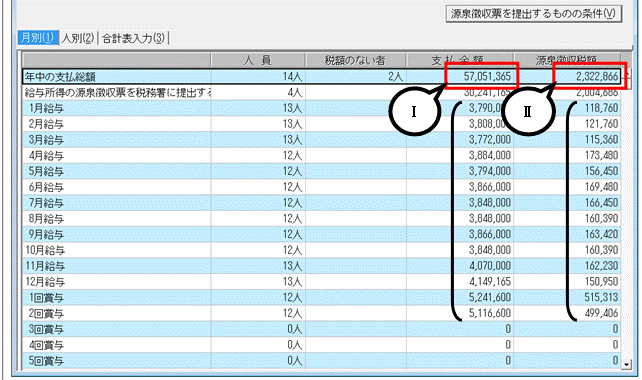This screenshot has width=642, height=380.
Task: Click total withholding tax 2,322,866
Action: pyautogui.click(x=597, y=76)
